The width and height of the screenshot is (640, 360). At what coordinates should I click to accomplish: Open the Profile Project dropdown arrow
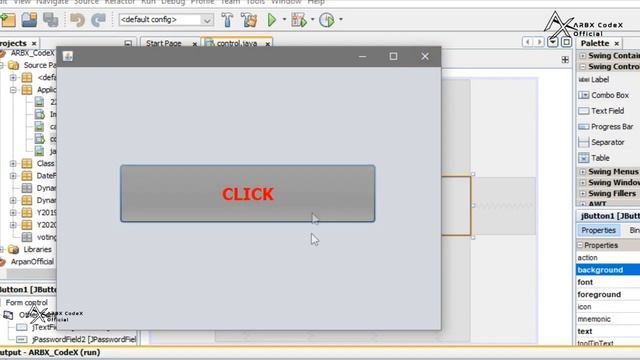pos(341,19)
